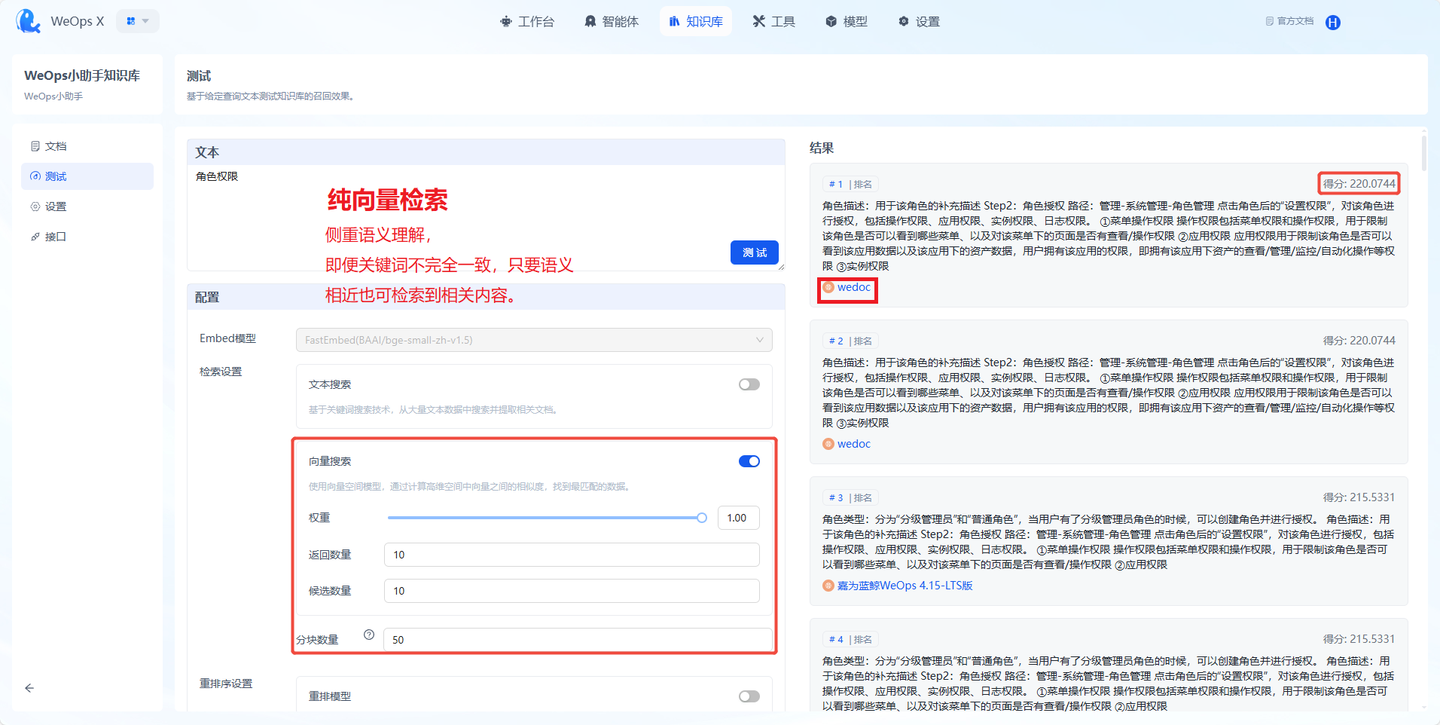This screenshot has width=1440, height=725.
Task: Click the WeOps小助手知识库 title
Action: 82,75
